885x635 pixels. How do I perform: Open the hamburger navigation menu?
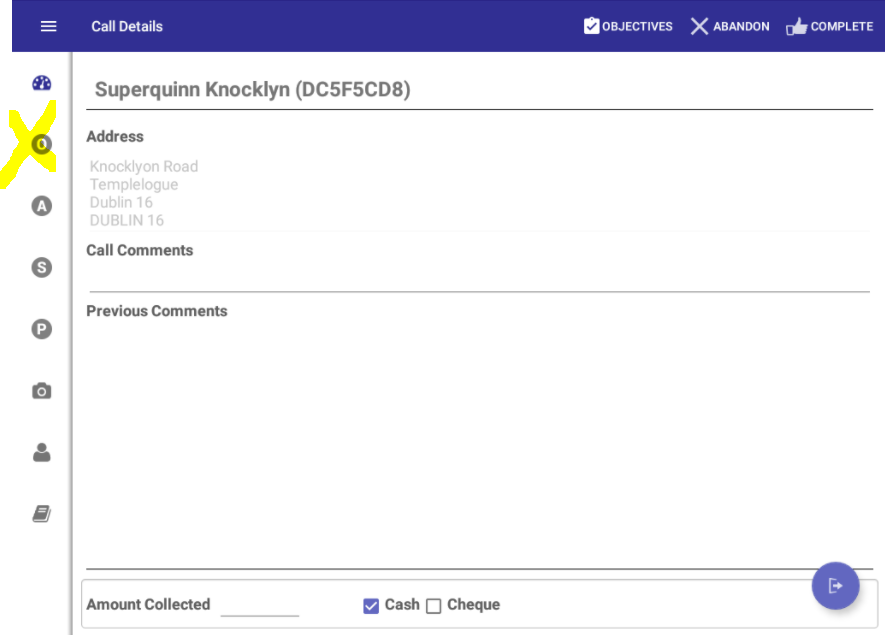tap(49, 26)
